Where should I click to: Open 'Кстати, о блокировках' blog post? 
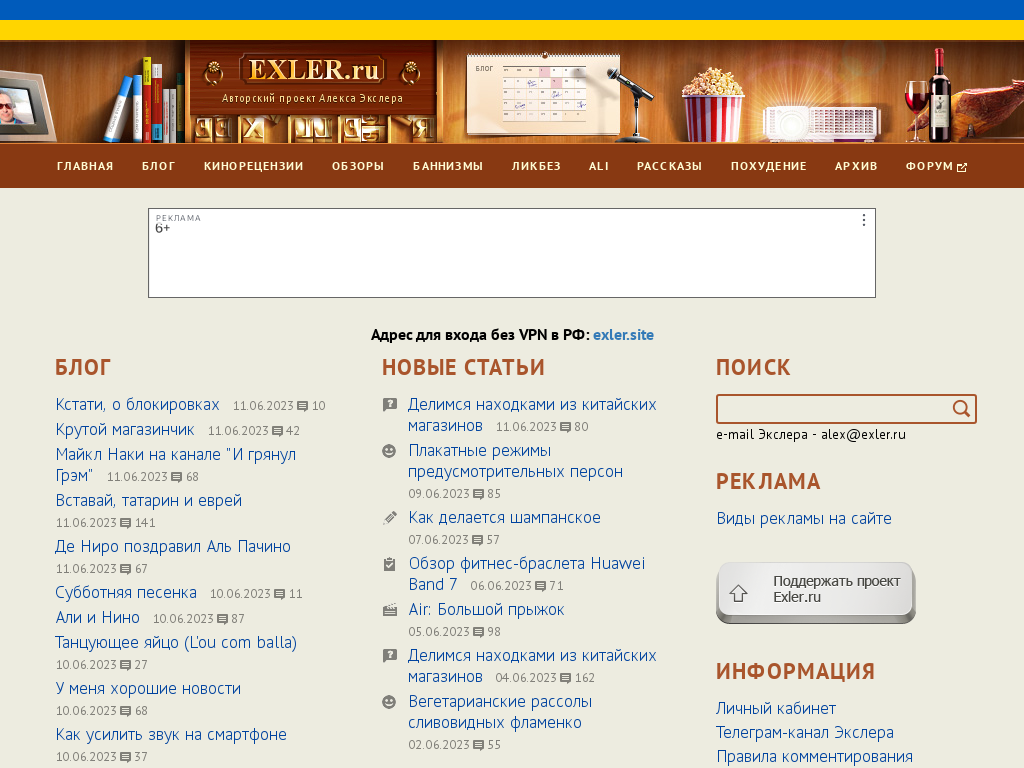(x=137, y=405)
